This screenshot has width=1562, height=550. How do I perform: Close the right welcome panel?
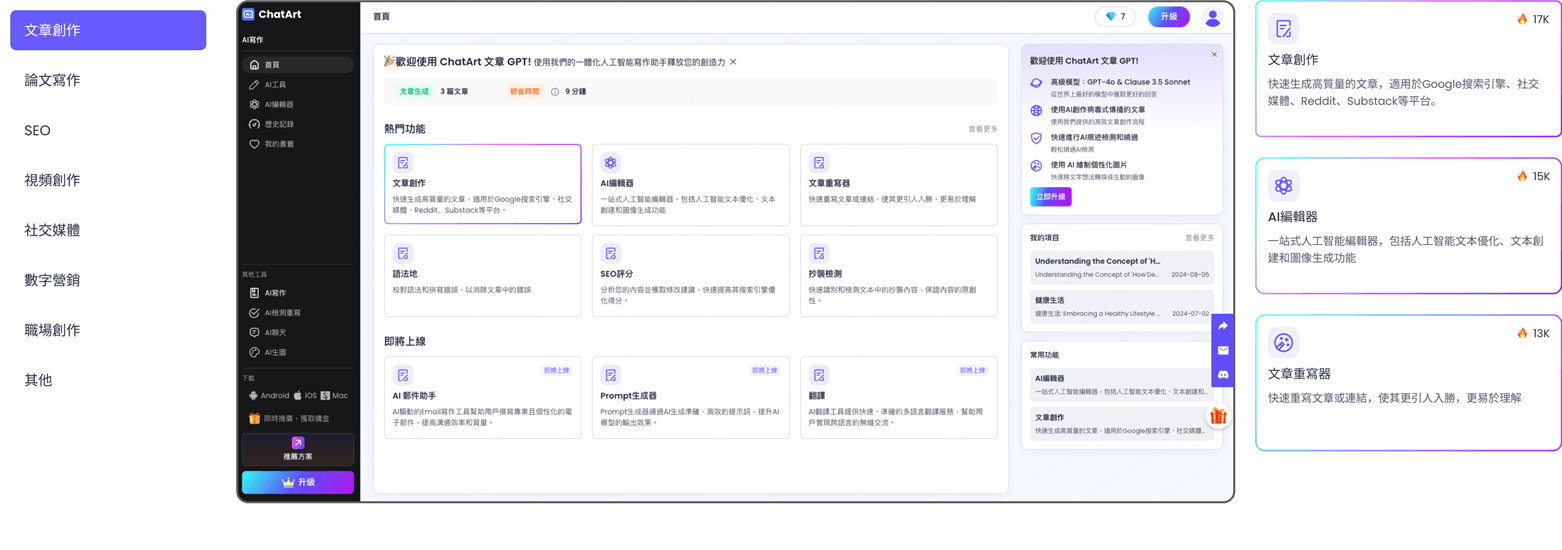1214,54
